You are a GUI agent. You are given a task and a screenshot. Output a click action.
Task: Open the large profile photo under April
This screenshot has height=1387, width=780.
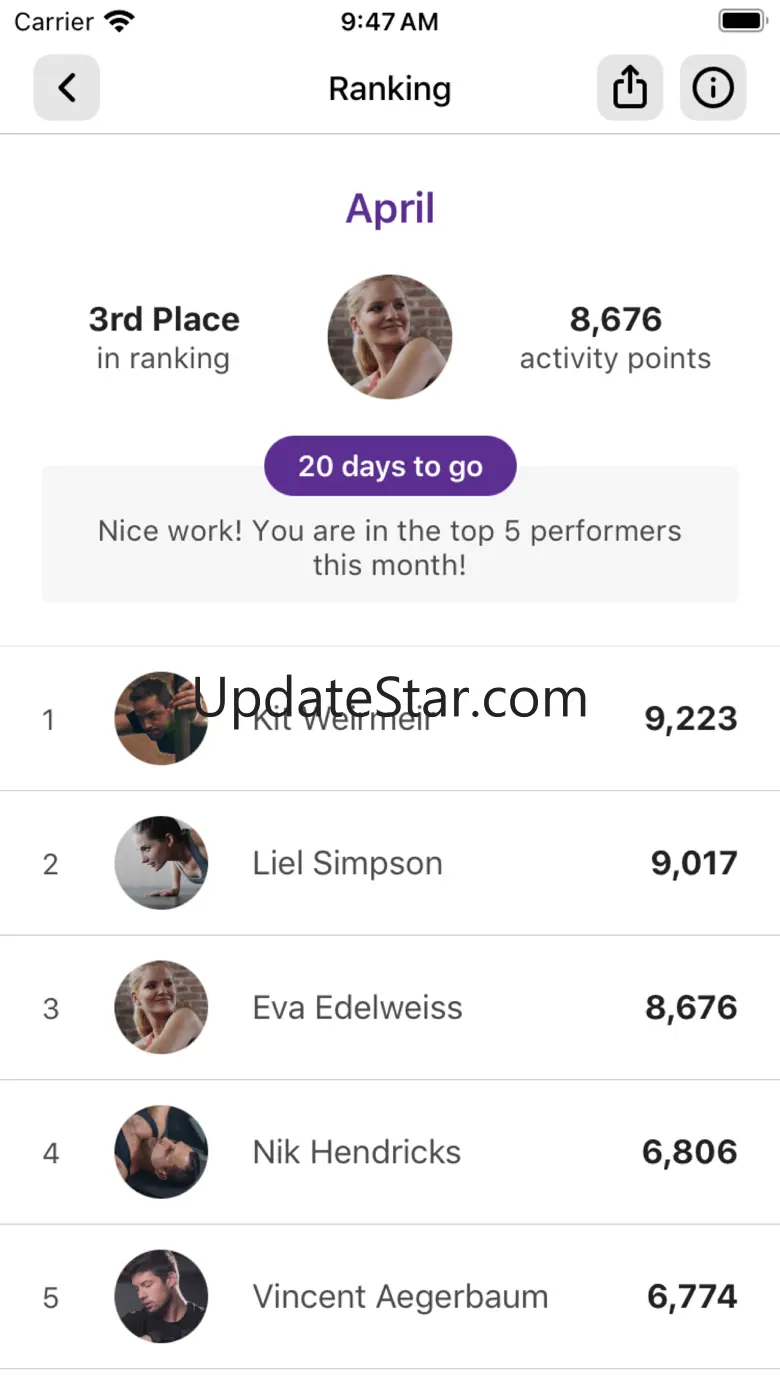pyautogui.click(x=390, y=337)
